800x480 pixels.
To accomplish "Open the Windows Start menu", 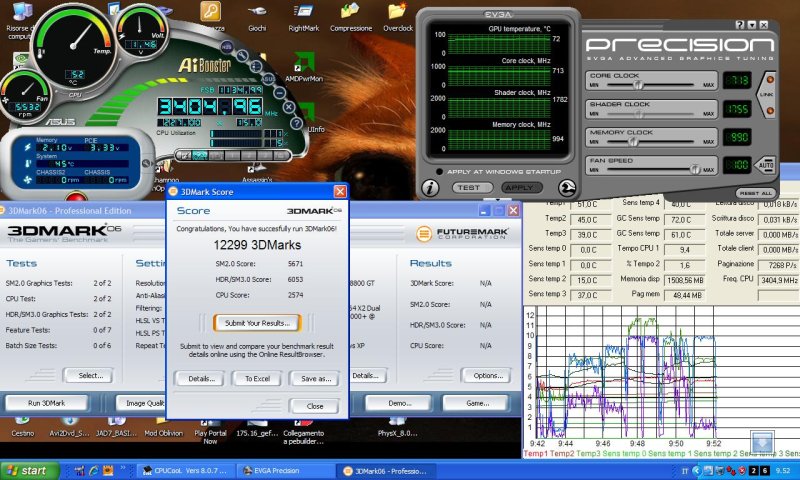I will (30, 471).
